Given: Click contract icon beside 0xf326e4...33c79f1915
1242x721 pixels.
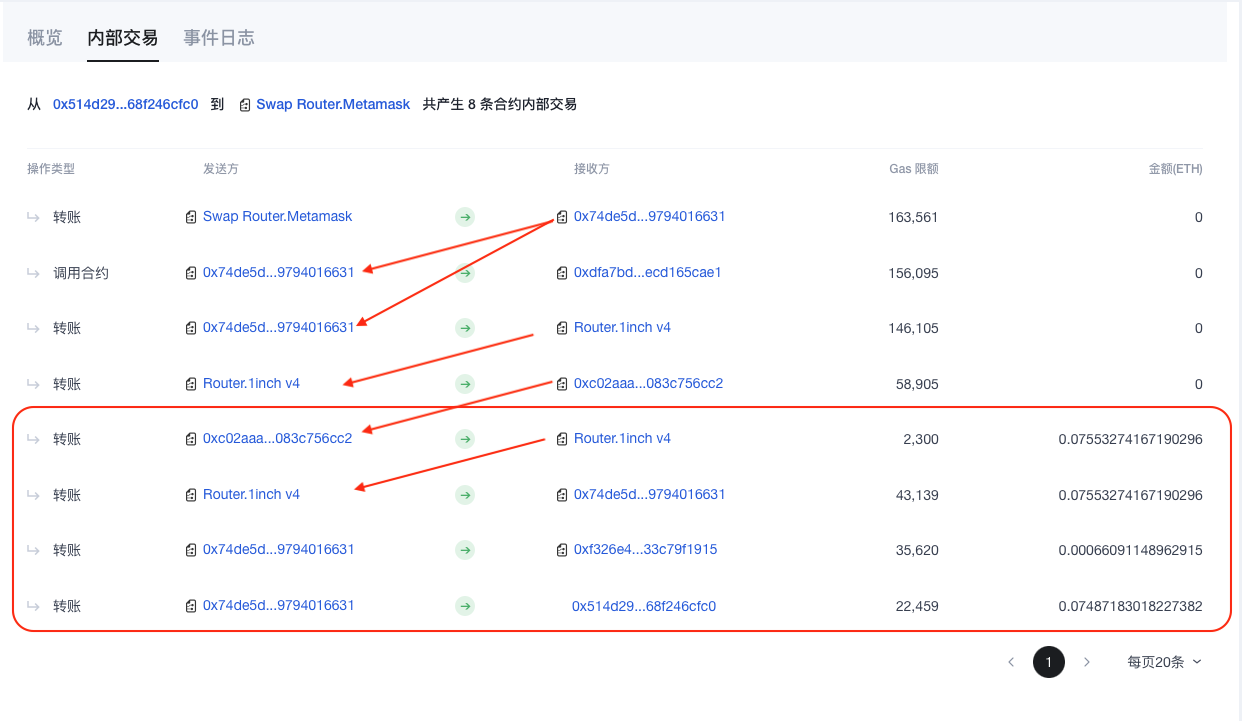Looking at the screenshot, I should [x=562, y=550].
